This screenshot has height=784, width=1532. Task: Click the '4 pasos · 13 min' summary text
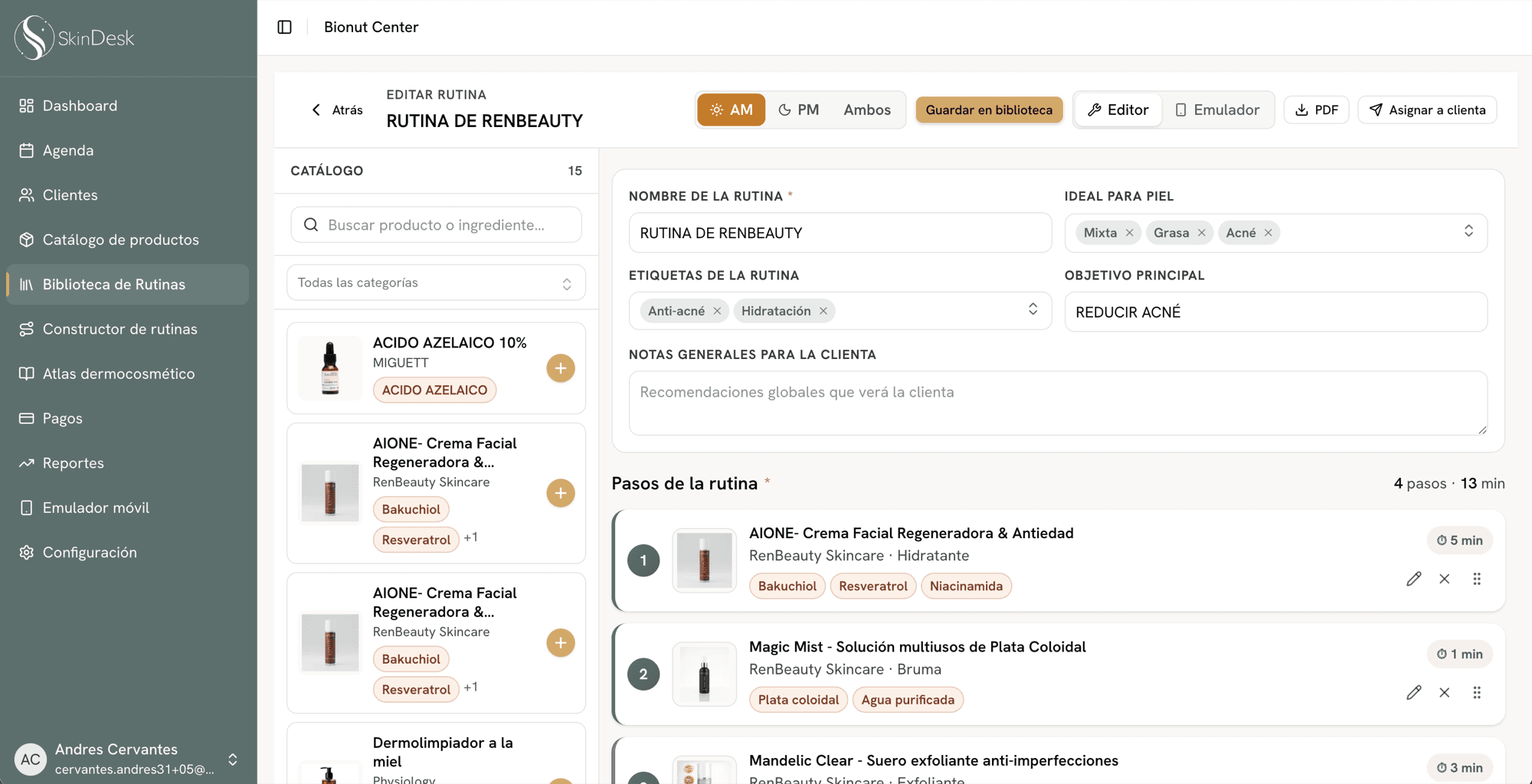tap(1449, 484)
